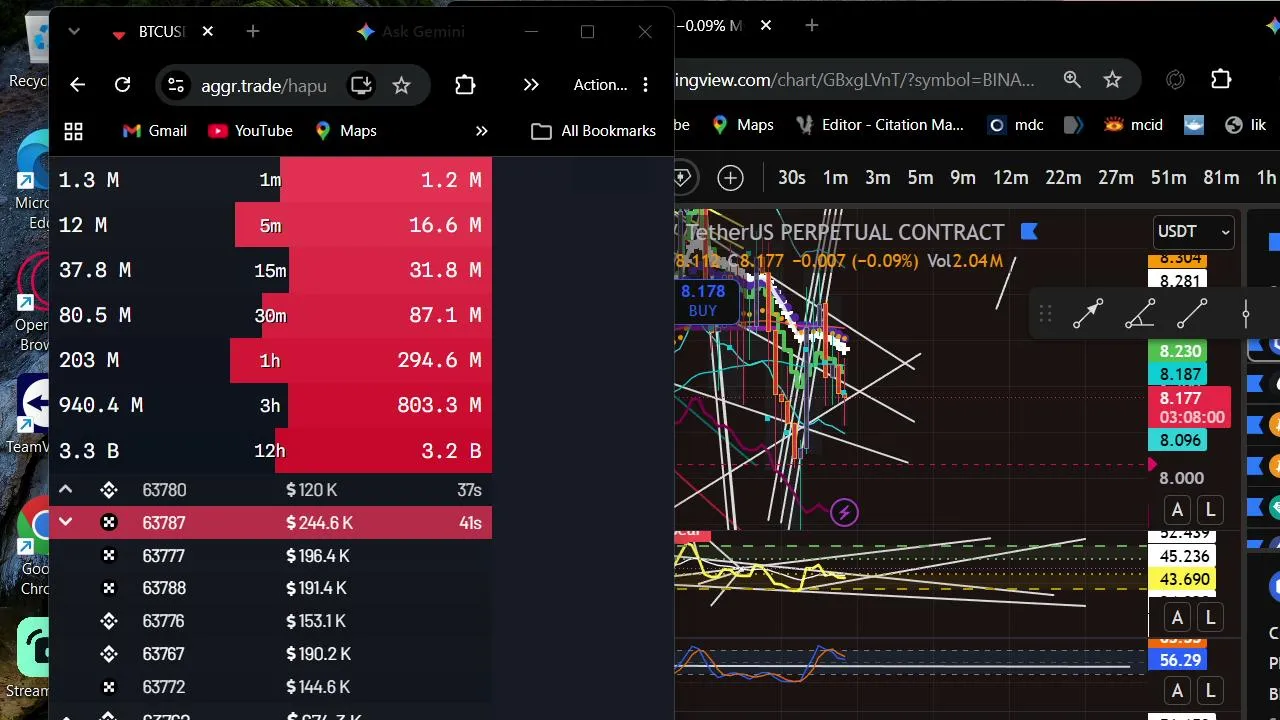
Task: Open the tab search dropdown arrow
Action: tap(74, 32)
